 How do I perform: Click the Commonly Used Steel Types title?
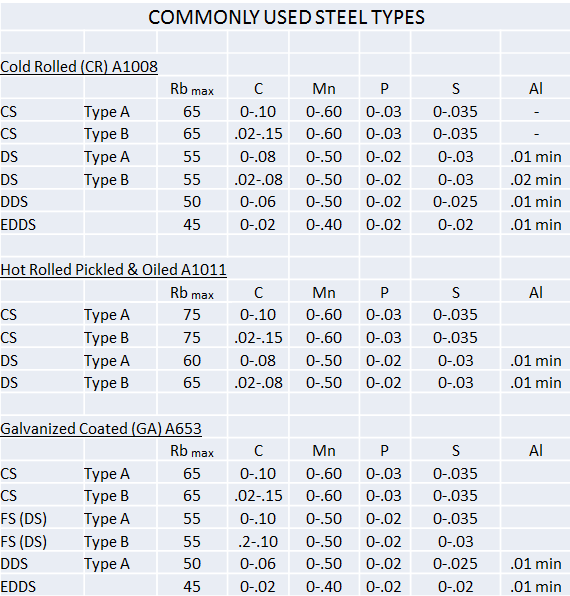[286, 17]
